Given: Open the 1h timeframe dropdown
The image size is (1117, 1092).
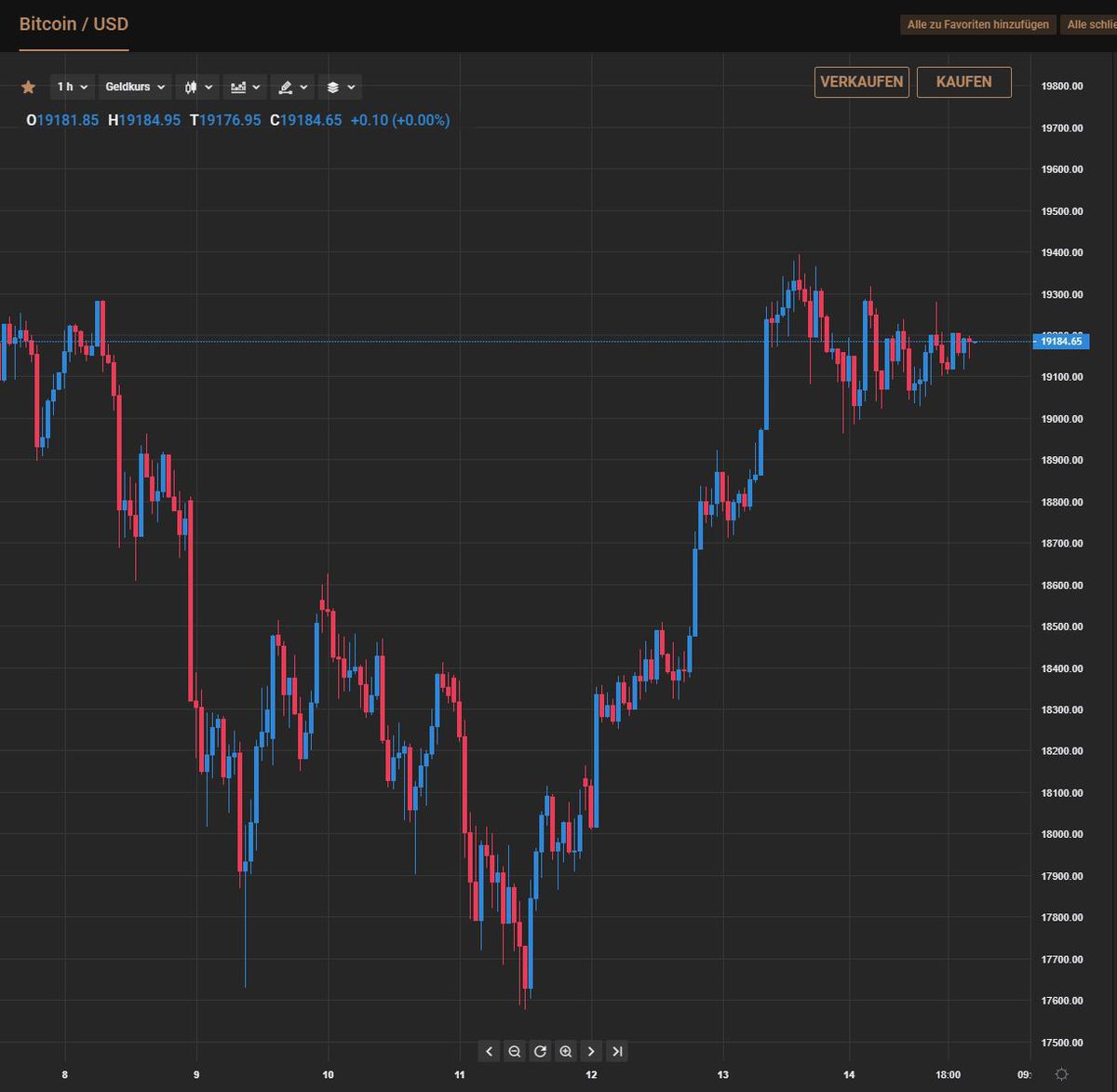Looking at the screenshot, I should (x=72, y=87).
